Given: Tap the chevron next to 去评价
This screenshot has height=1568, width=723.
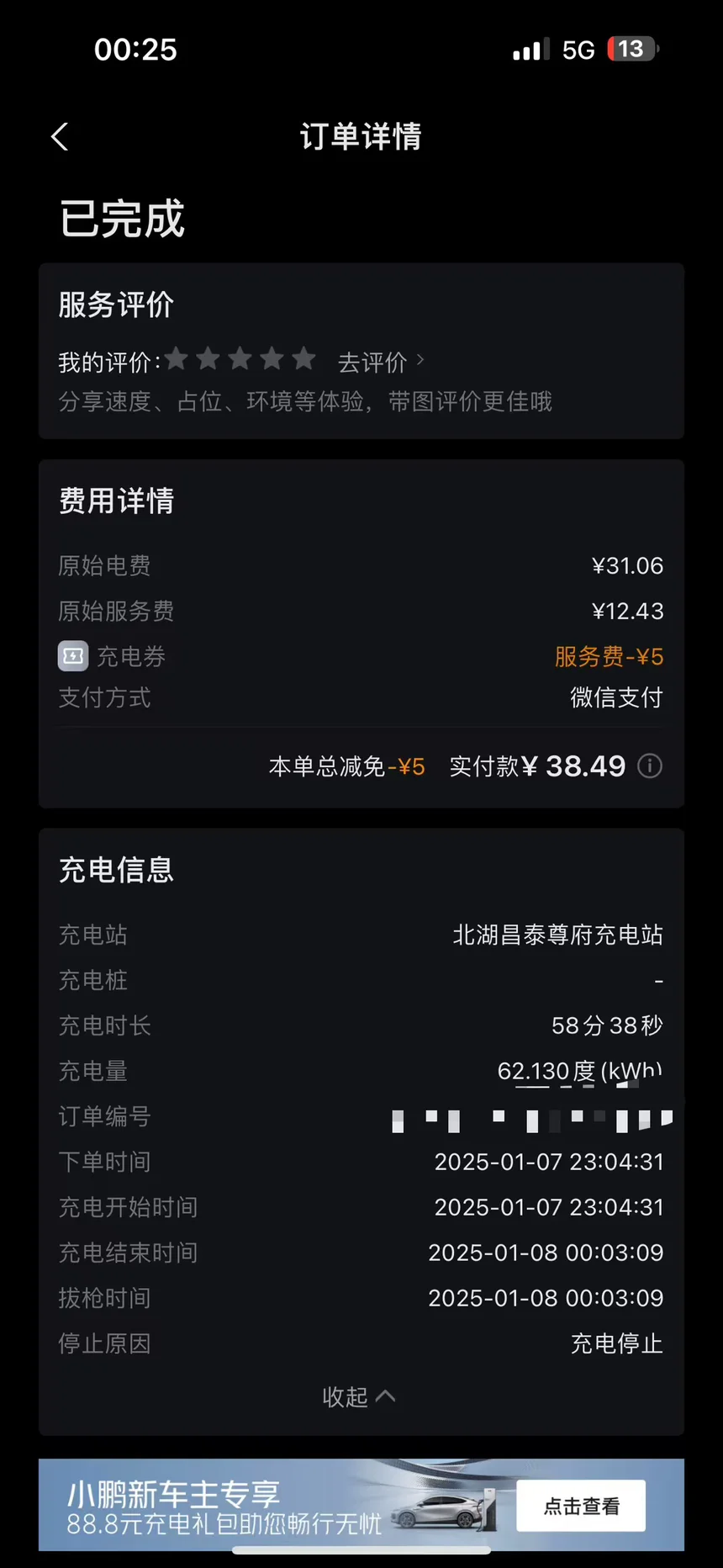Looking at the screenshot, I should (x=420, y=360).
